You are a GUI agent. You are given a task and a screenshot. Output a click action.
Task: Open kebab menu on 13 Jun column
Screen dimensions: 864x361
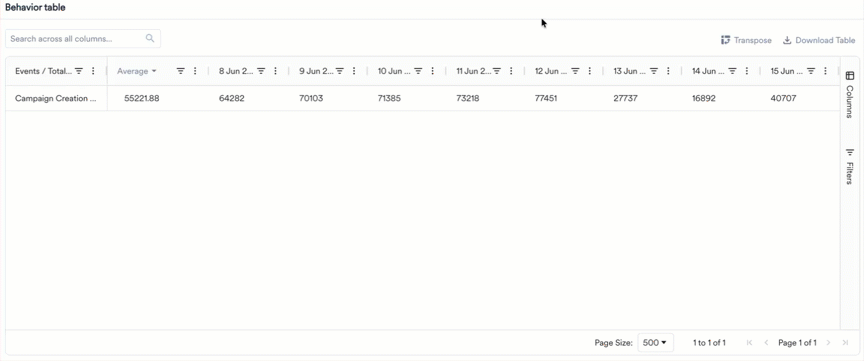(x=668, y=71)
